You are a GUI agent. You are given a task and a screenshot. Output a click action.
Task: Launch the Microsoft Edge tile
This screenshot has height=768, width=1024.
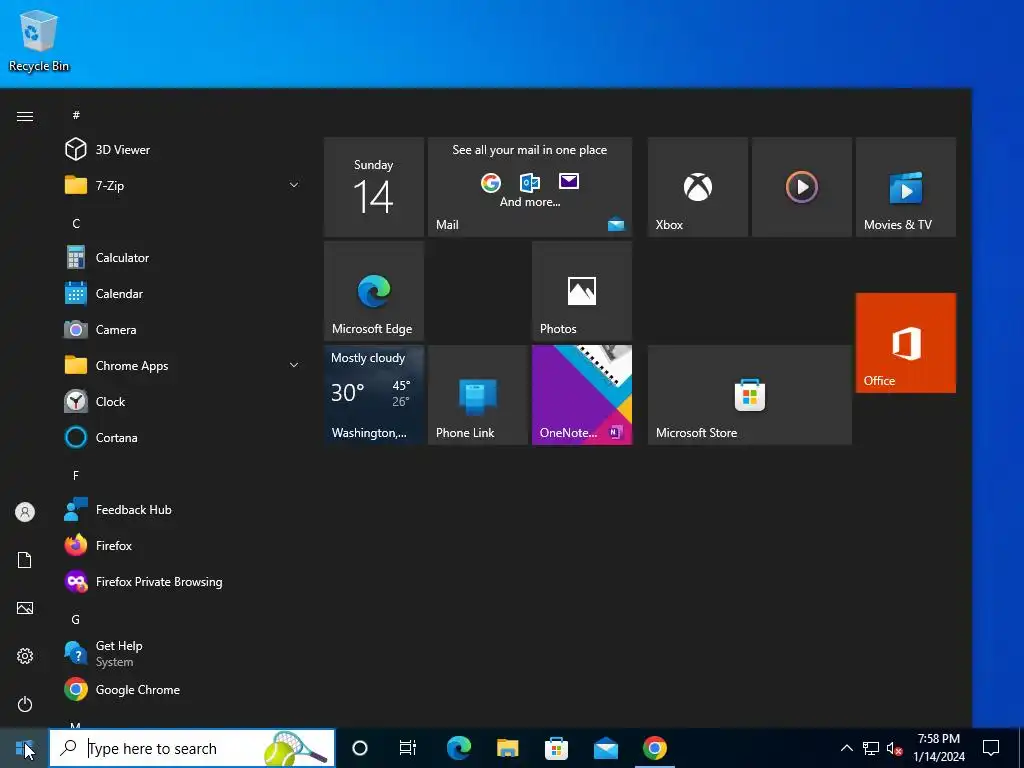[x=374, y=291]
